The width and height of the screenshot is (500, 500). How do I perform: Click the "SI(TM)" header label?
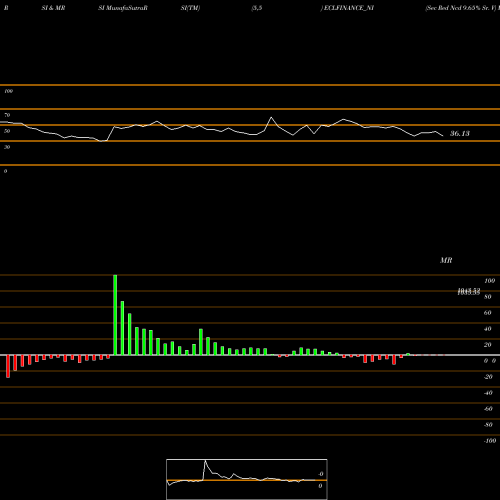190,8
